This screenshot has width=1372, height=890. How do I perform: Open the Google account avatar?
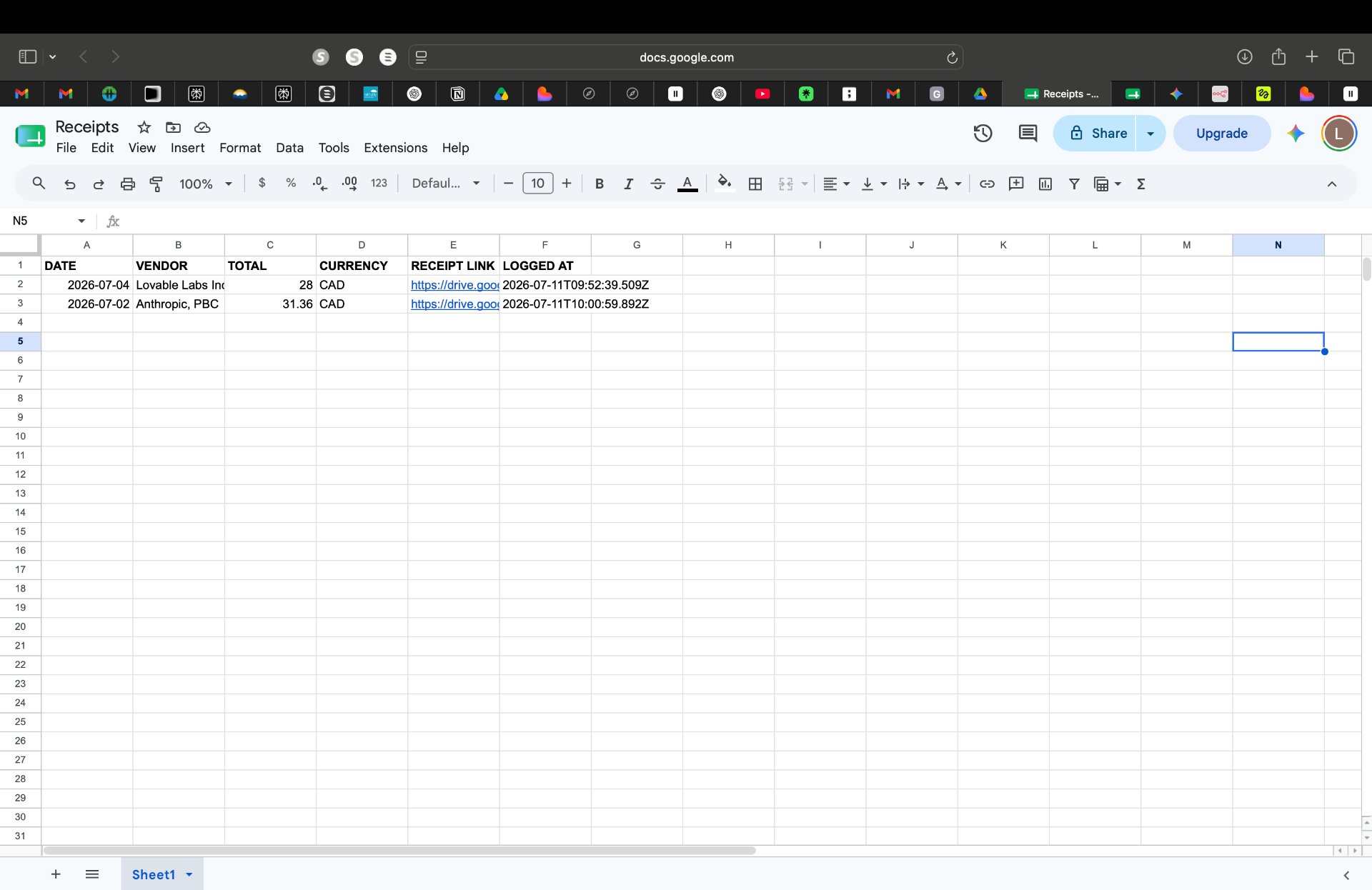(x=1339, y=133)
